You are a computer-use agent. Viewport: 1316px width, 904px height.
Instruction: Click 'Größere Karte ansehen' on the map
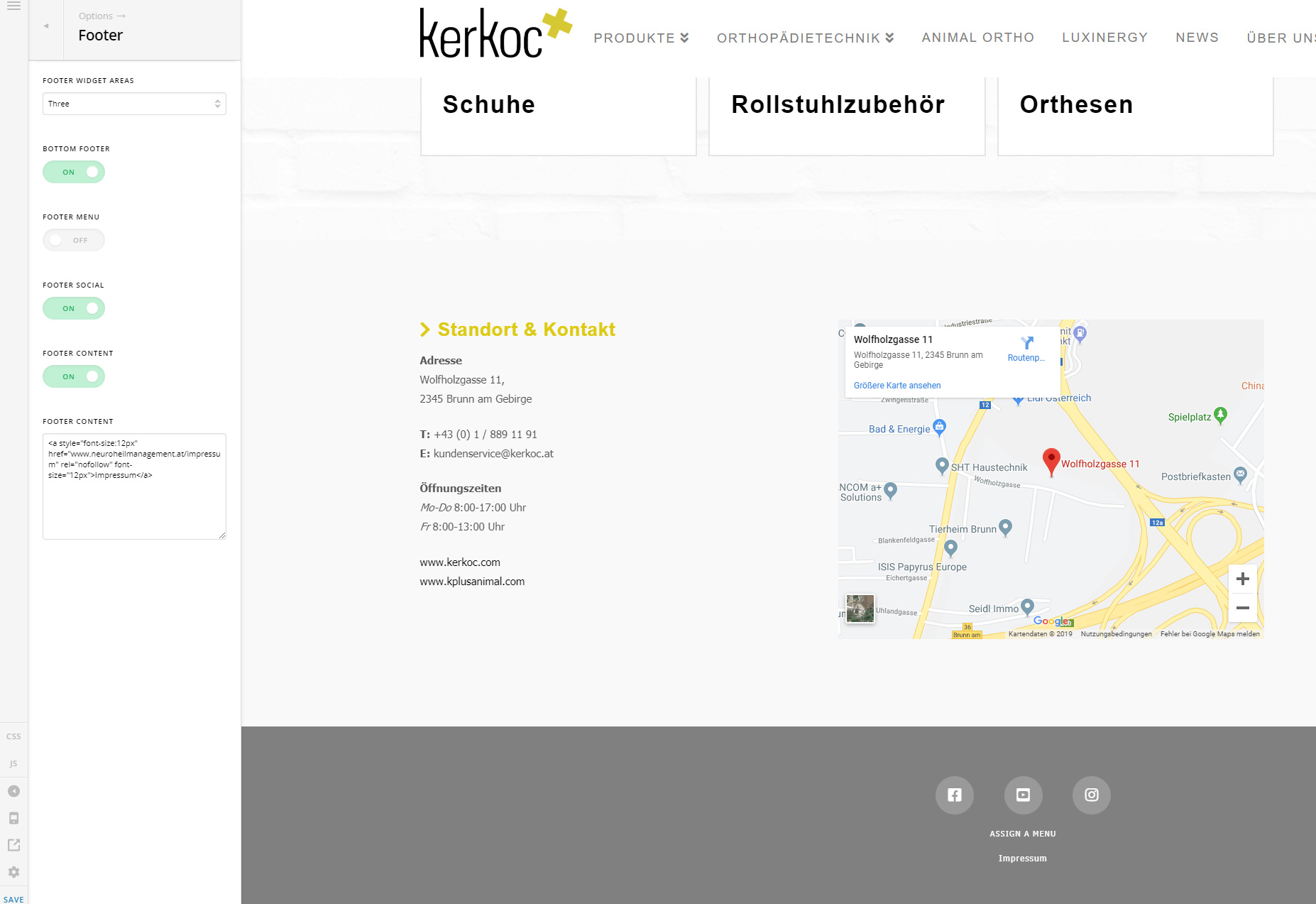click(x=897, y=386)
